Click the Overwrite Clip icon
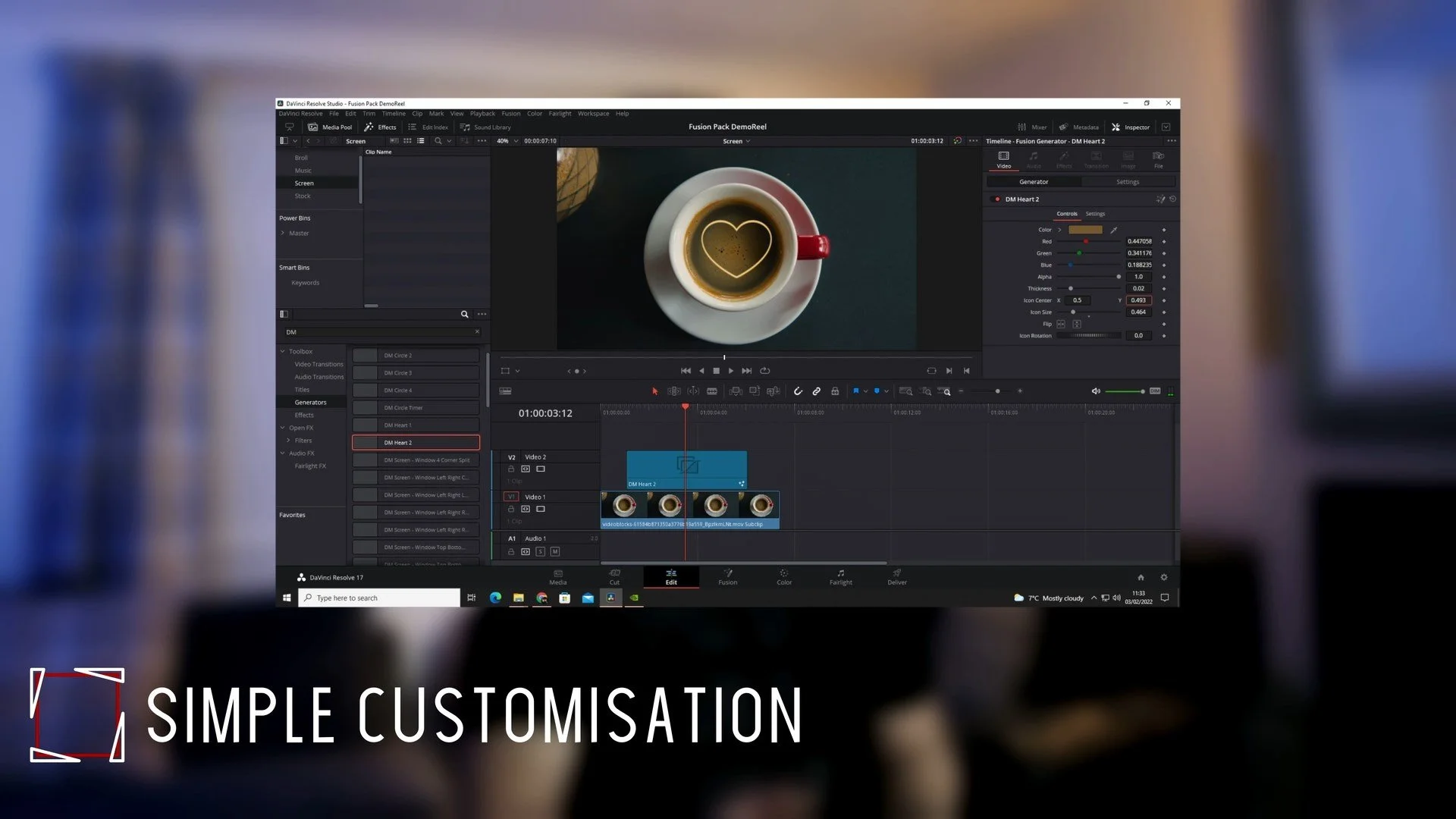 point(755,391)
